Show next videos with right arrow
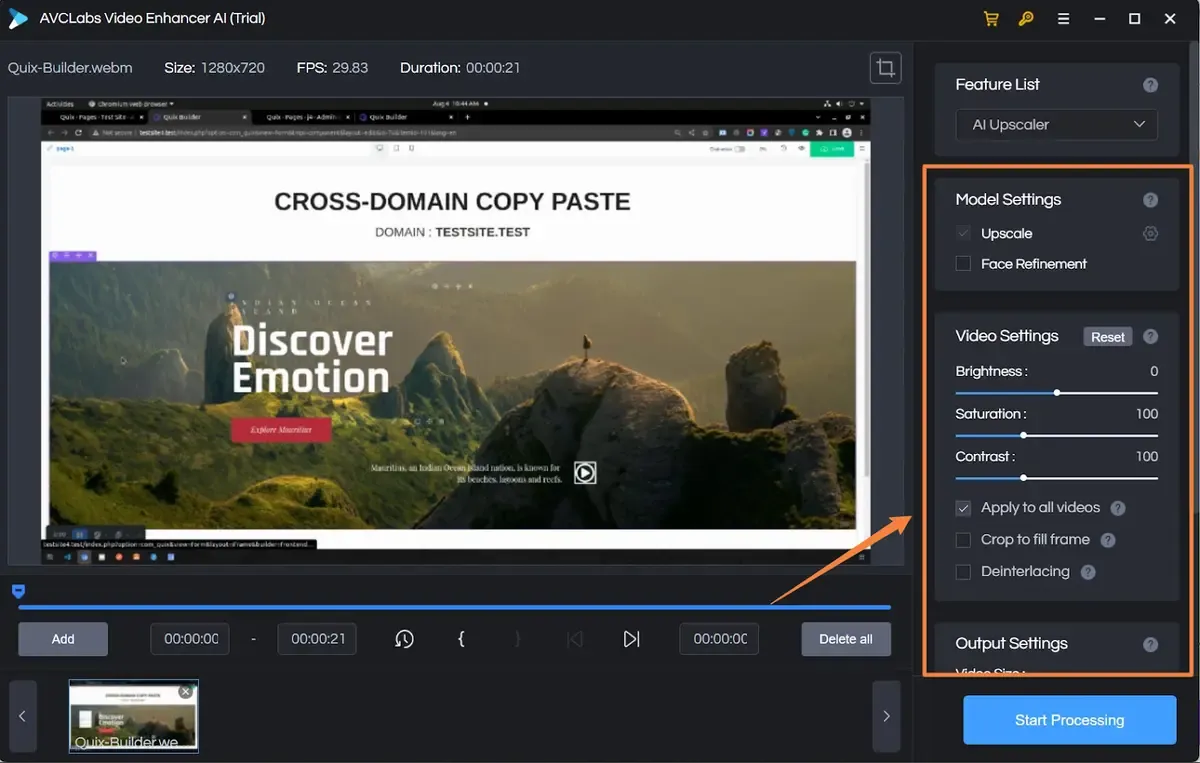 pos(886,716)
